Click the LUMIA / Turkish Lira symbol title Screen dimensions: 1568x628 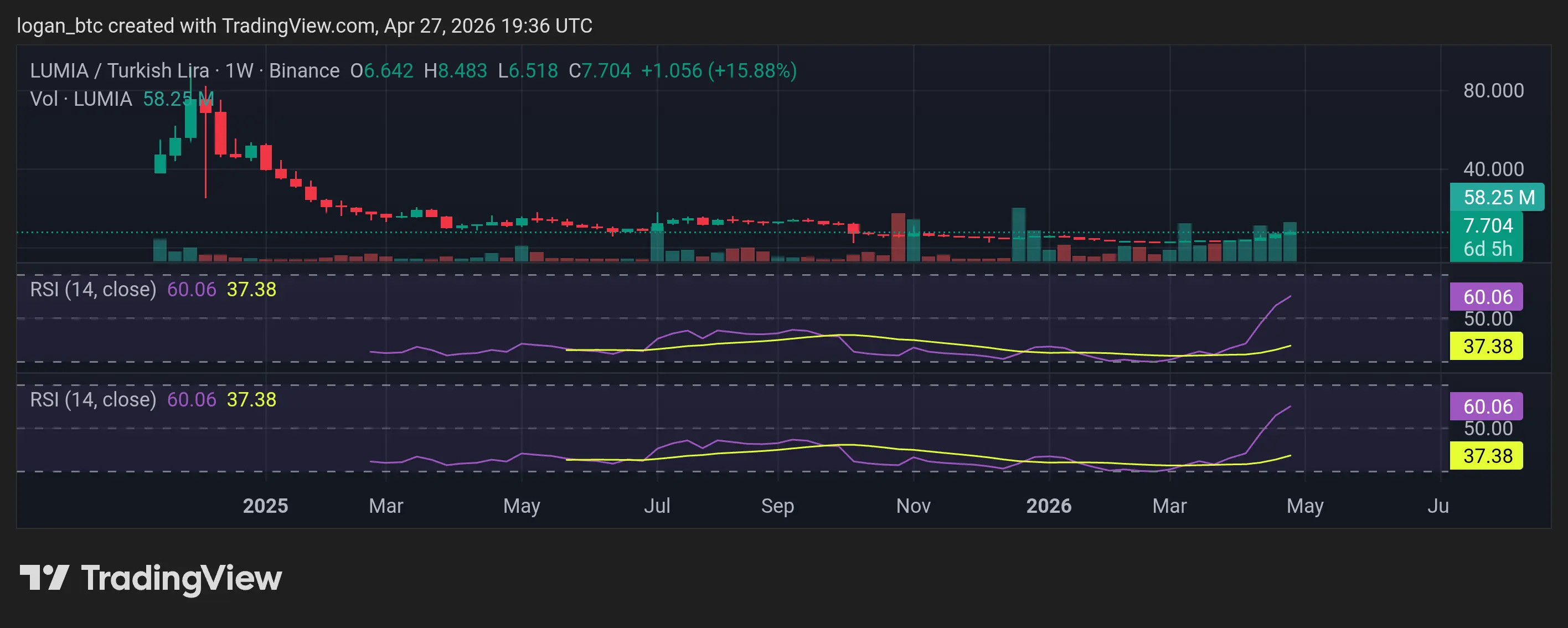coord(119,71)
